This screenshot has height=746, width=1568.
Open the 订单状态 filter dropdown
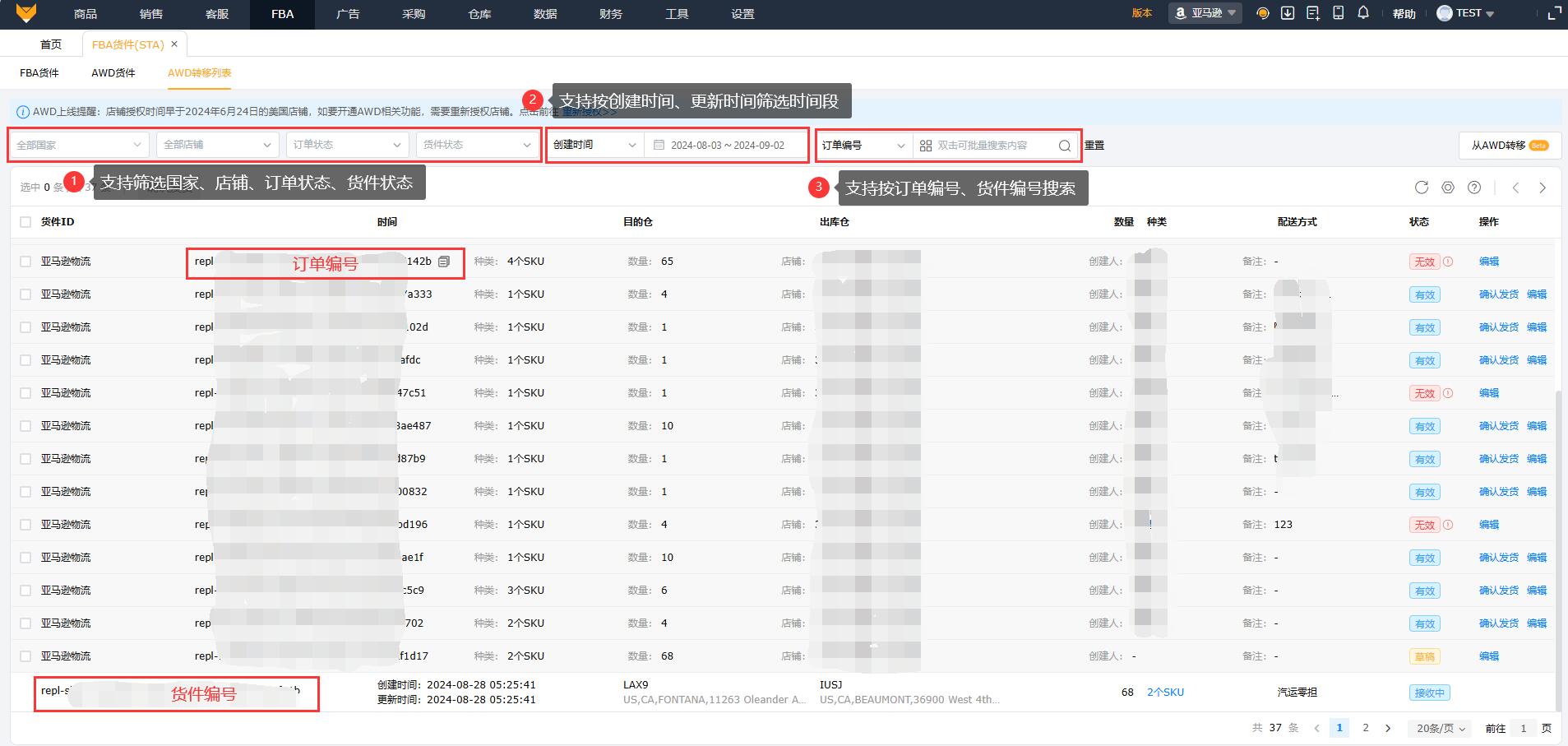(x=347, y=145)
